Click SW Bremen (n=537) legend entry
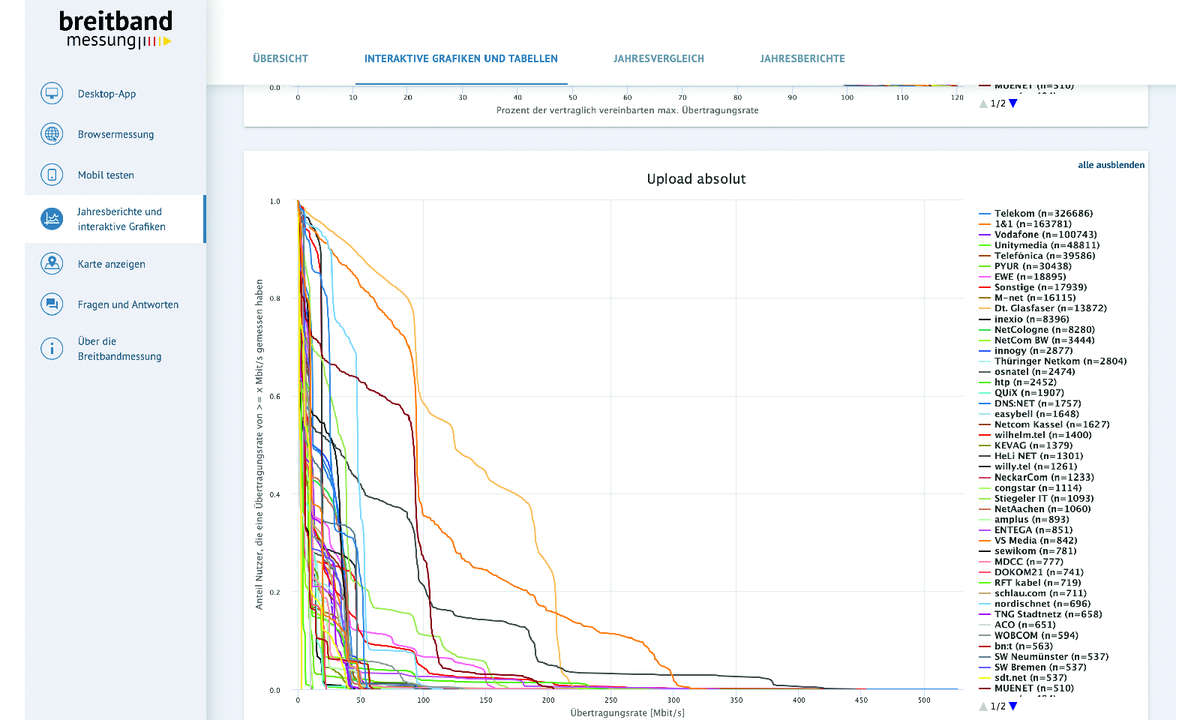The image size is (1200, 720). (1033, 666)
